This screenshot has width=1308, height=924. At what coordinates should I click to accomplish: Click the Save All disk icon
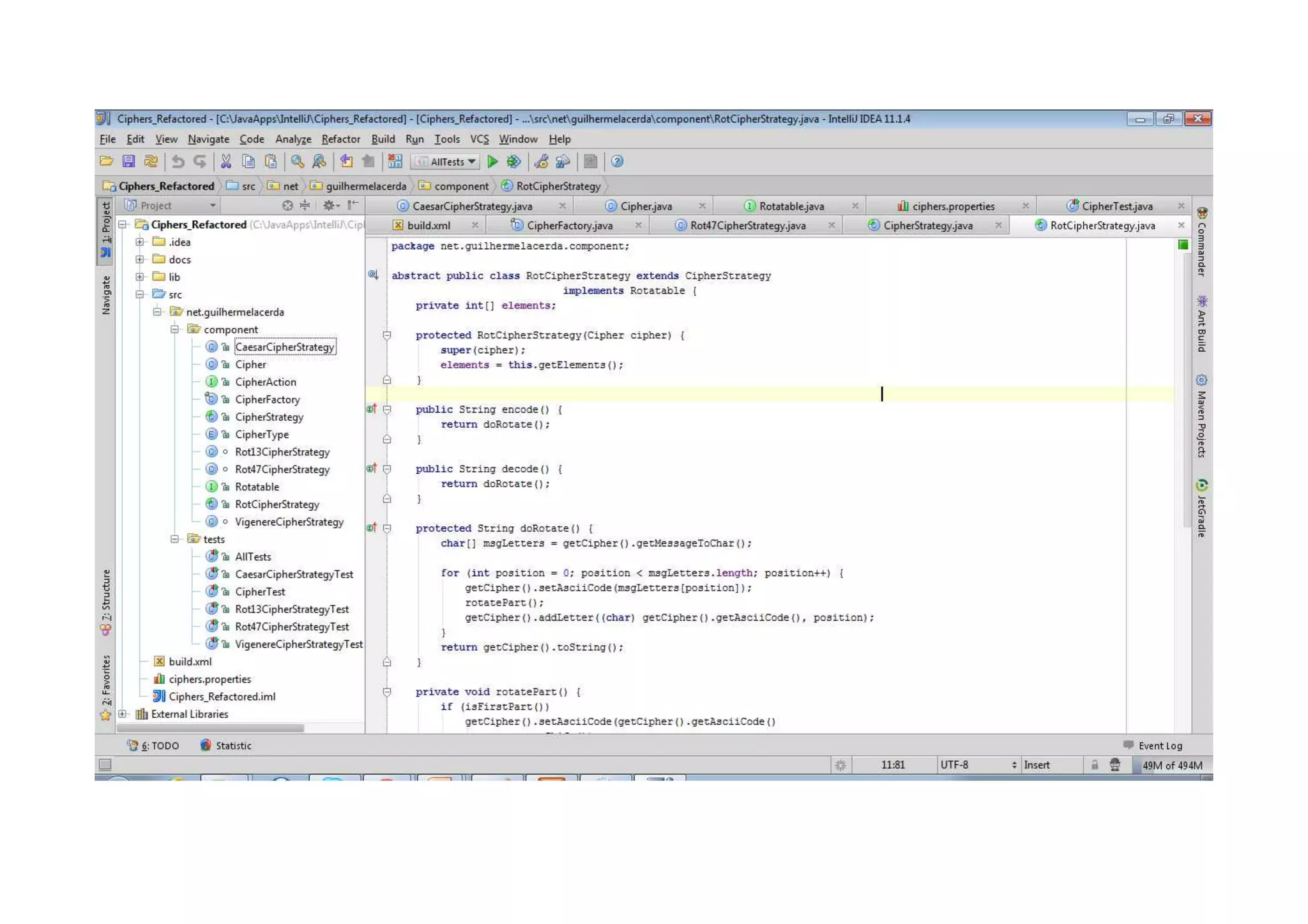tap(129, 162)
